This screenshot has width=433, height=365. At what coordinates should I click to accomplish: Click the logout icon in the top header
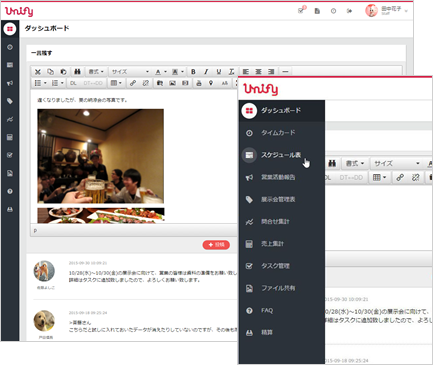pos(349,11)
